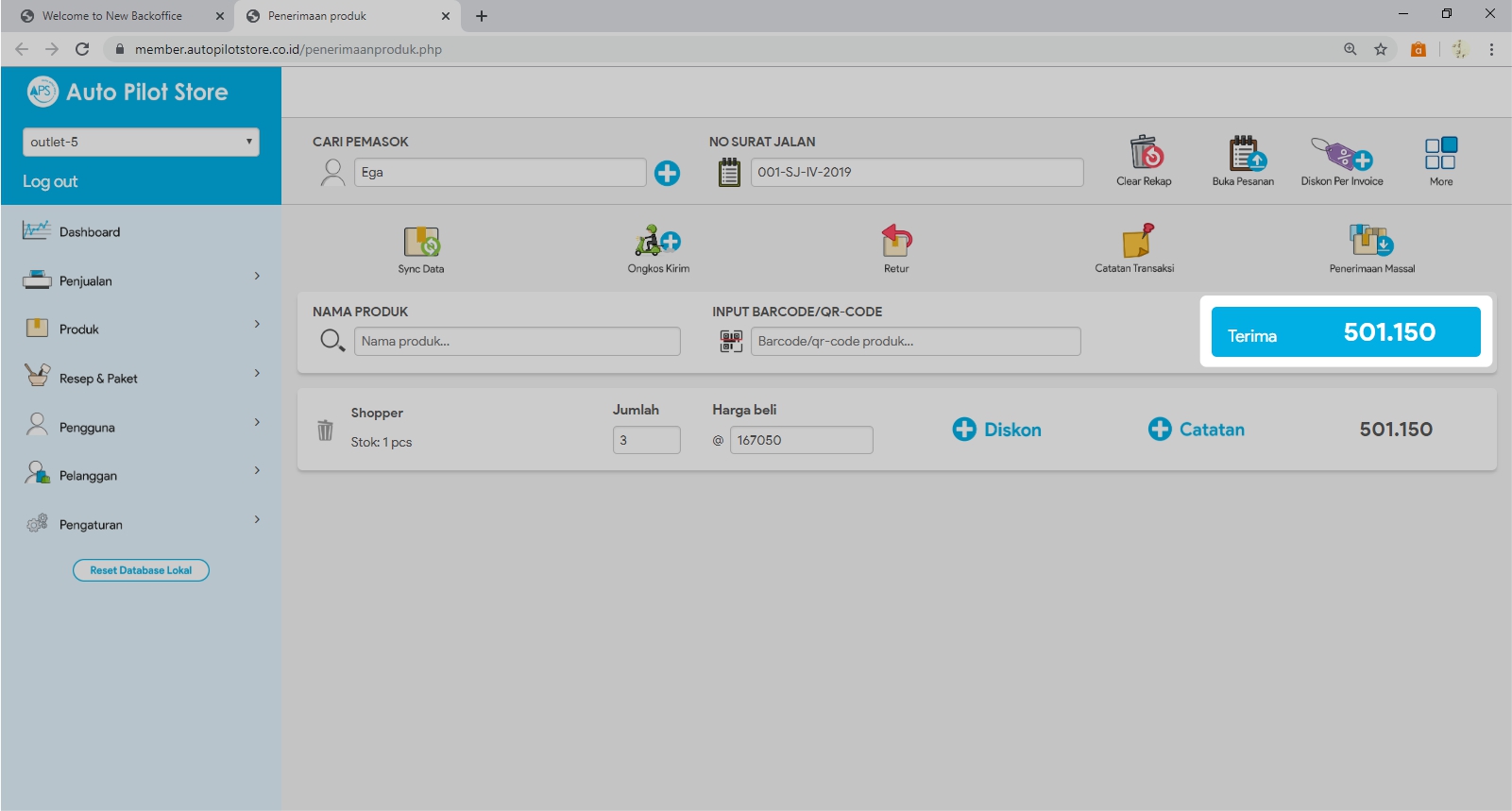This screenshot has height=811, width=1512.
Task: Focus the Nama produk search field
Action: tap(517, 342)
